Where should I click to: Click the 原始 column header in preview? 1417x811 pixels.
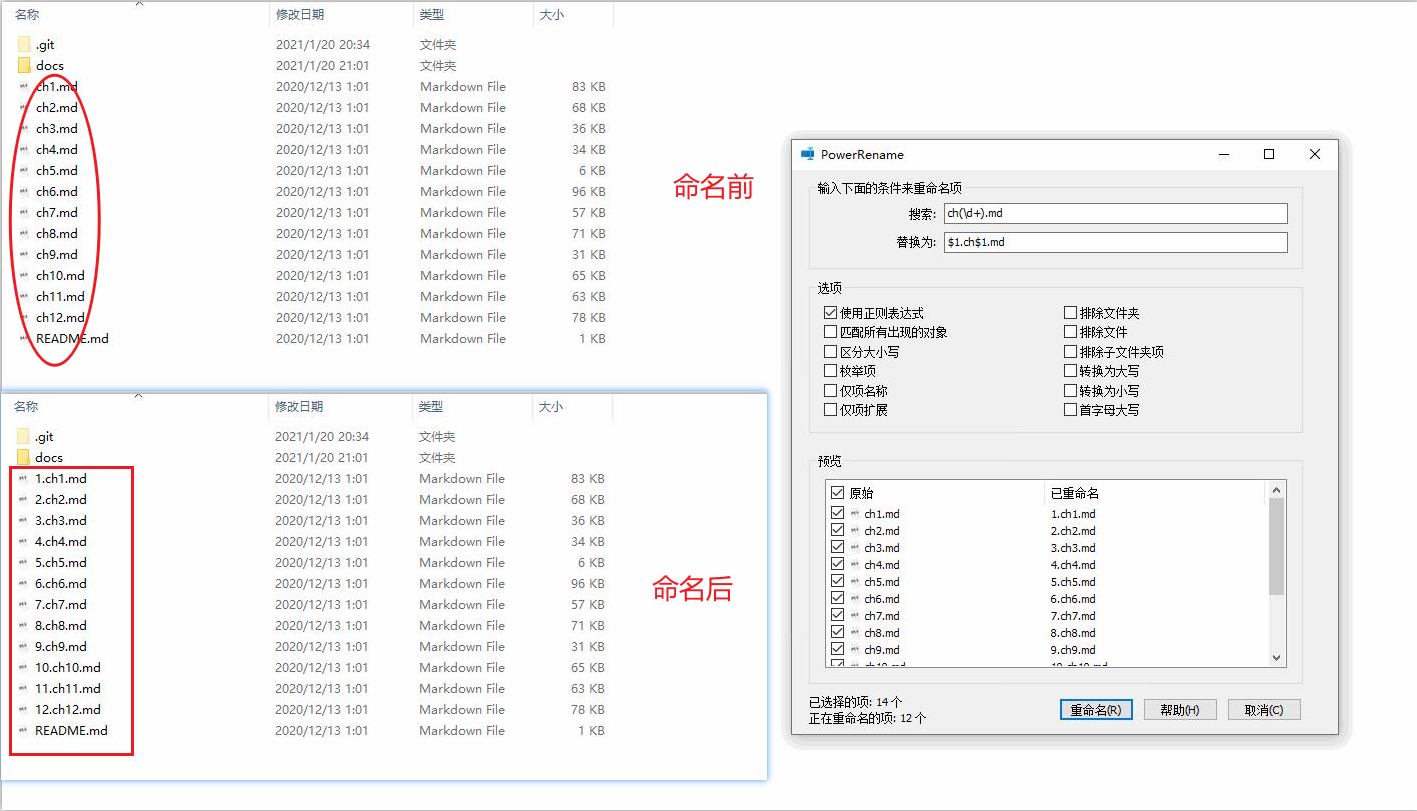pos(861,493)
